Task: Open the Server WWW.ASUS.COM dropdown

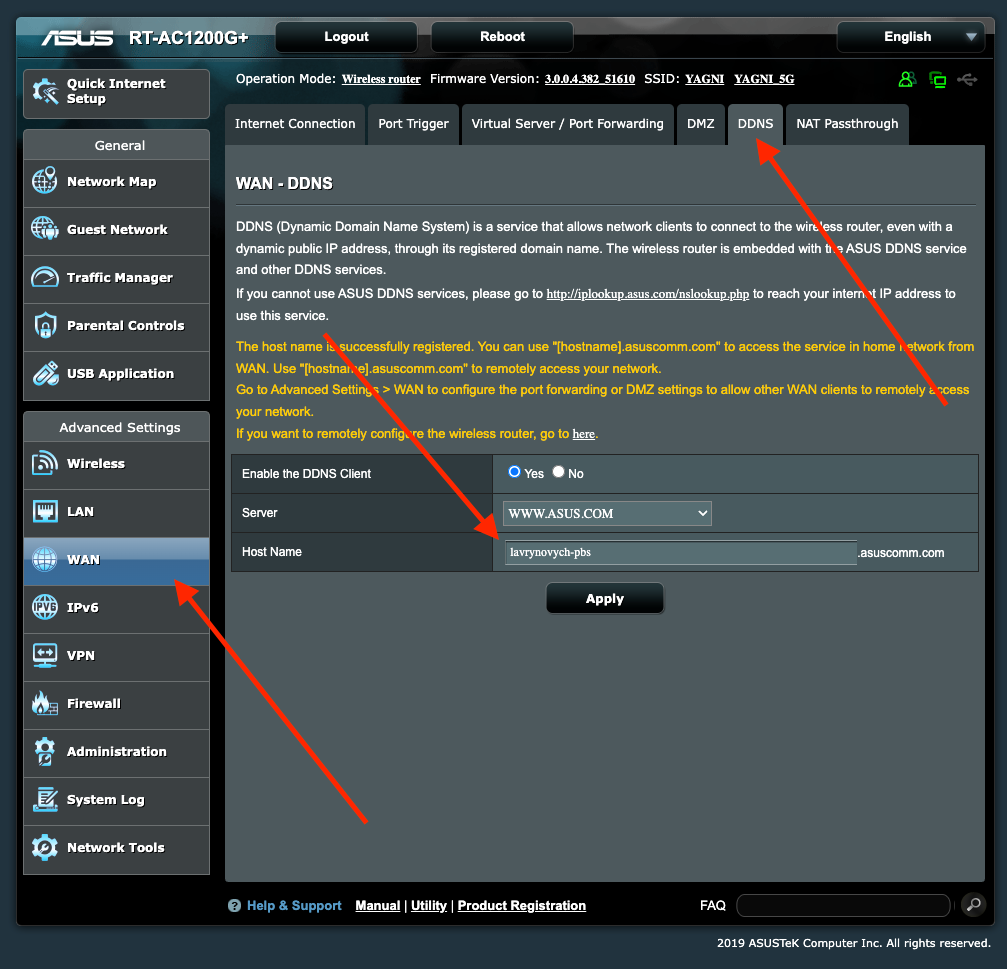Action: point(607,513)
